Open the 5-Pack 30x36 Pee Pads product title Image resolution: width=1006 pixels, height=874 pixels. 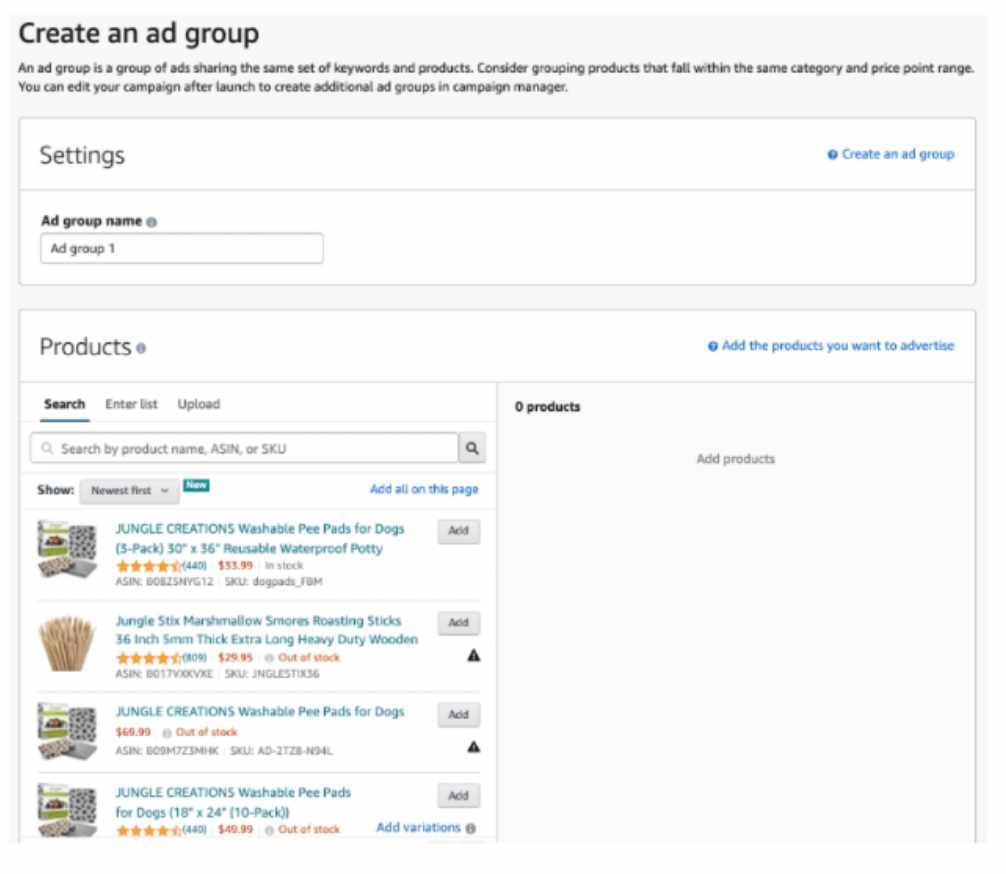(260, 538)
